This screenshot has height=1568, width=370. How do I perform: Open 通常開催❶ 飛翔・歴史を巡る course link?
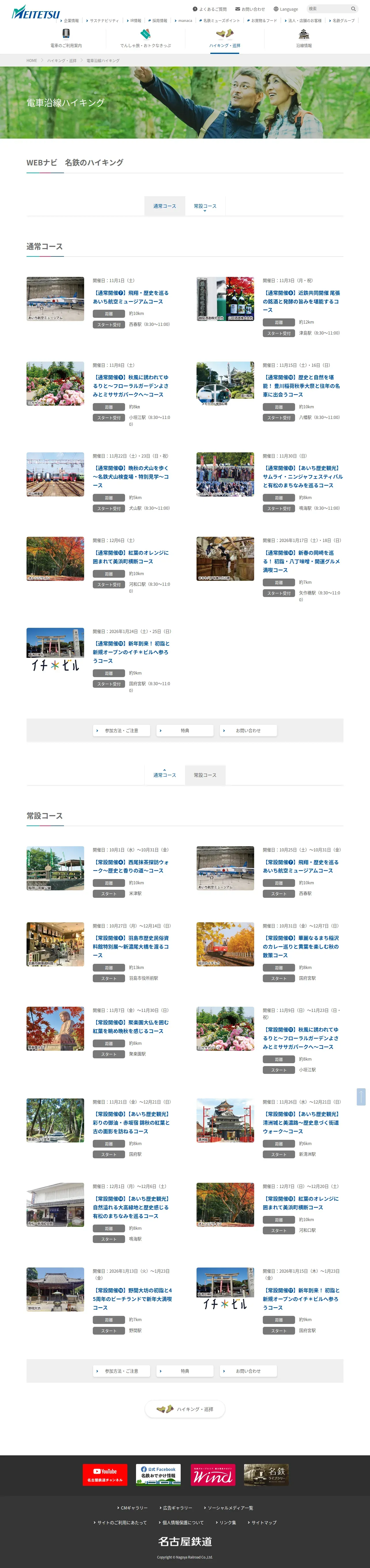[131, 297]
